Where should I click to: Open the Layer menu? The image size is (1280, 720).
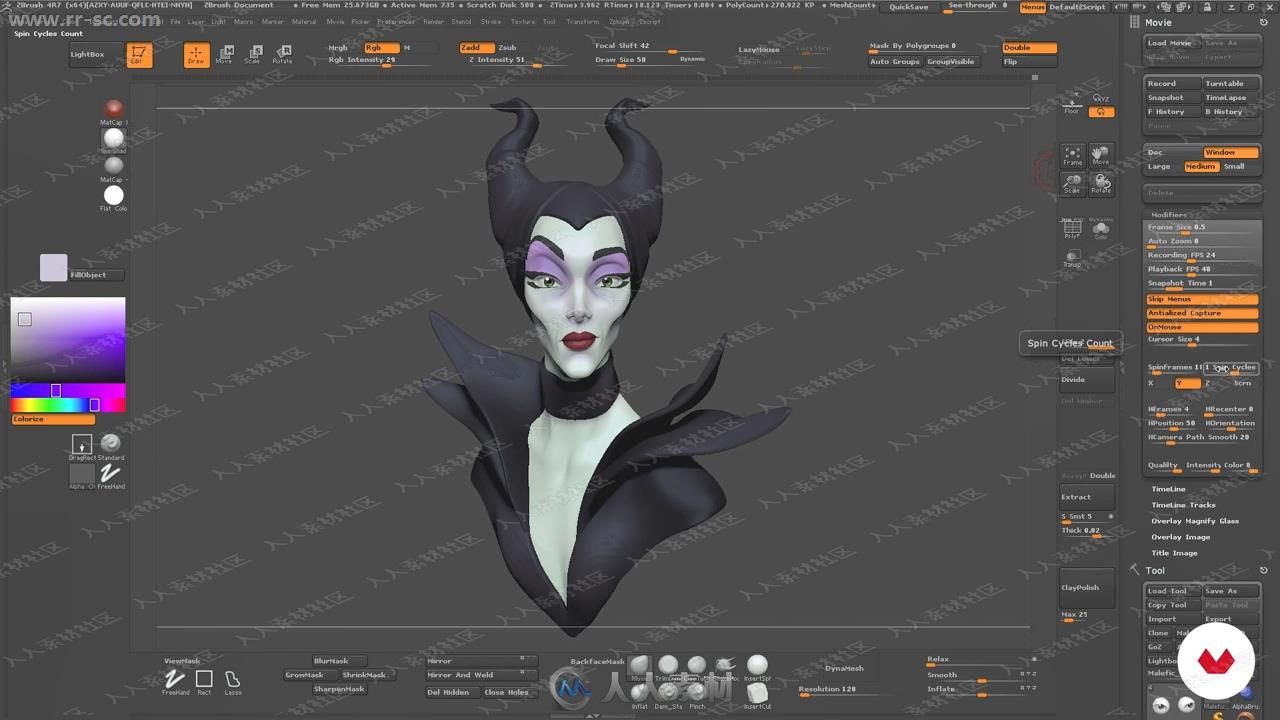[x=195, y=21]
